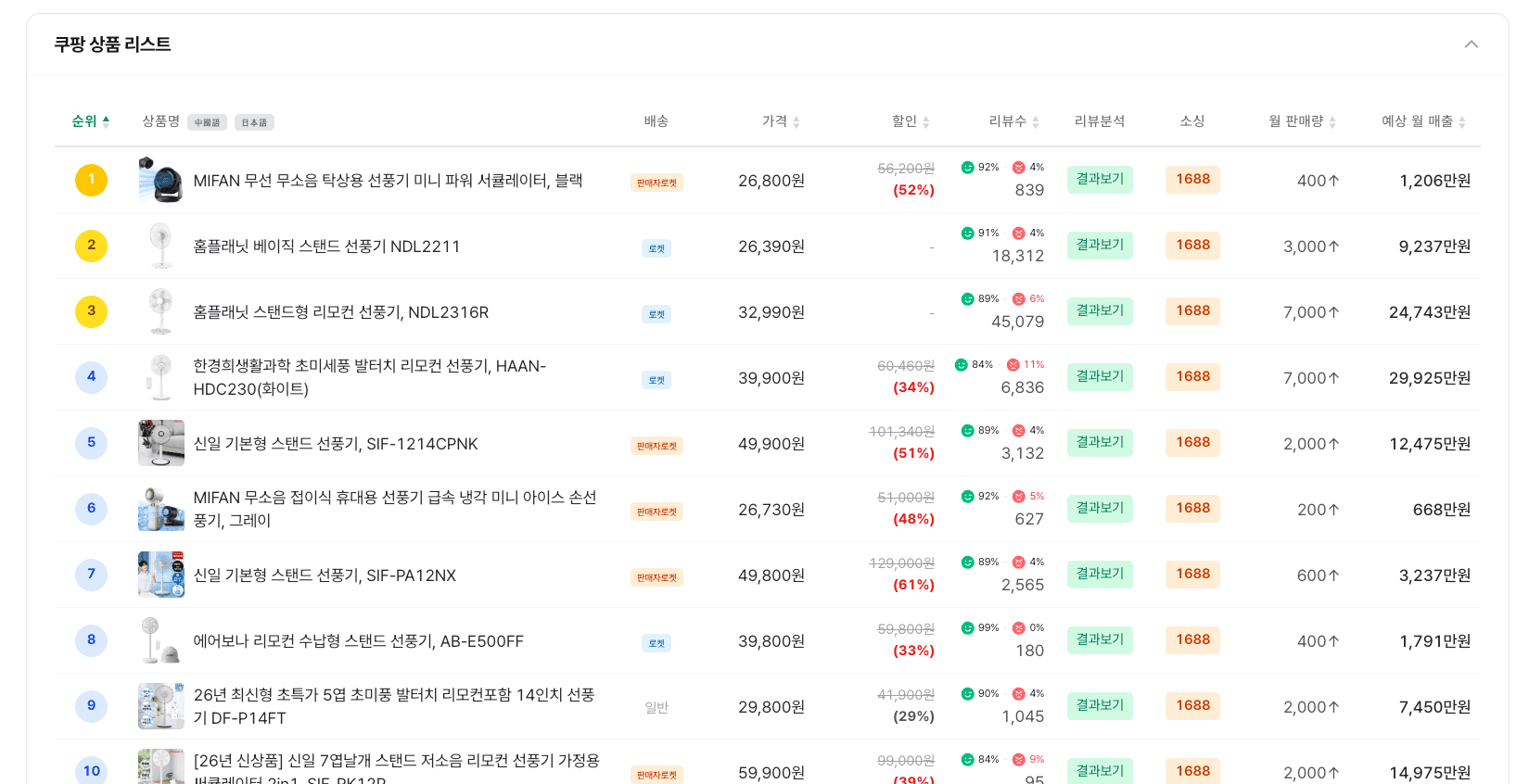The width and height of the screenshot is (1529, 784).
Task: Sort by 가격 column
Action: pyautogui.click(x=781, y=121)
